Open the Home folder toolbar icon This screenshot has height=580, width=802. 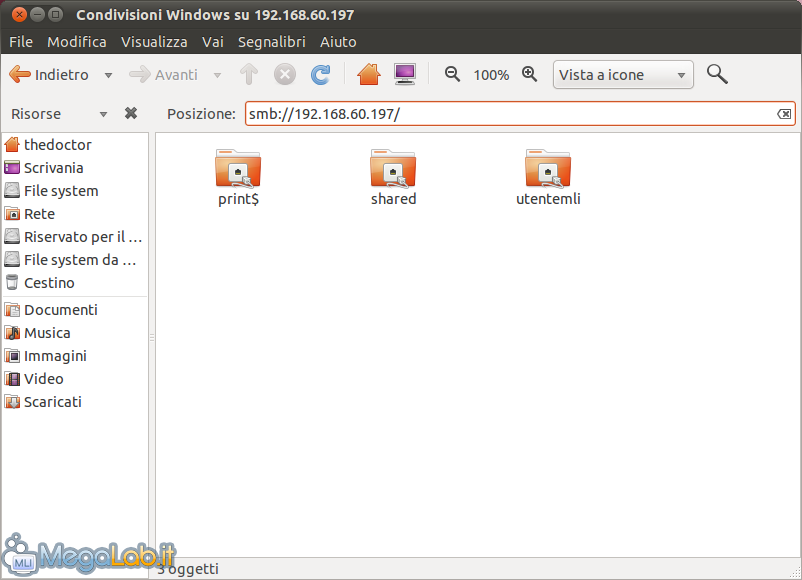[369, 75]
